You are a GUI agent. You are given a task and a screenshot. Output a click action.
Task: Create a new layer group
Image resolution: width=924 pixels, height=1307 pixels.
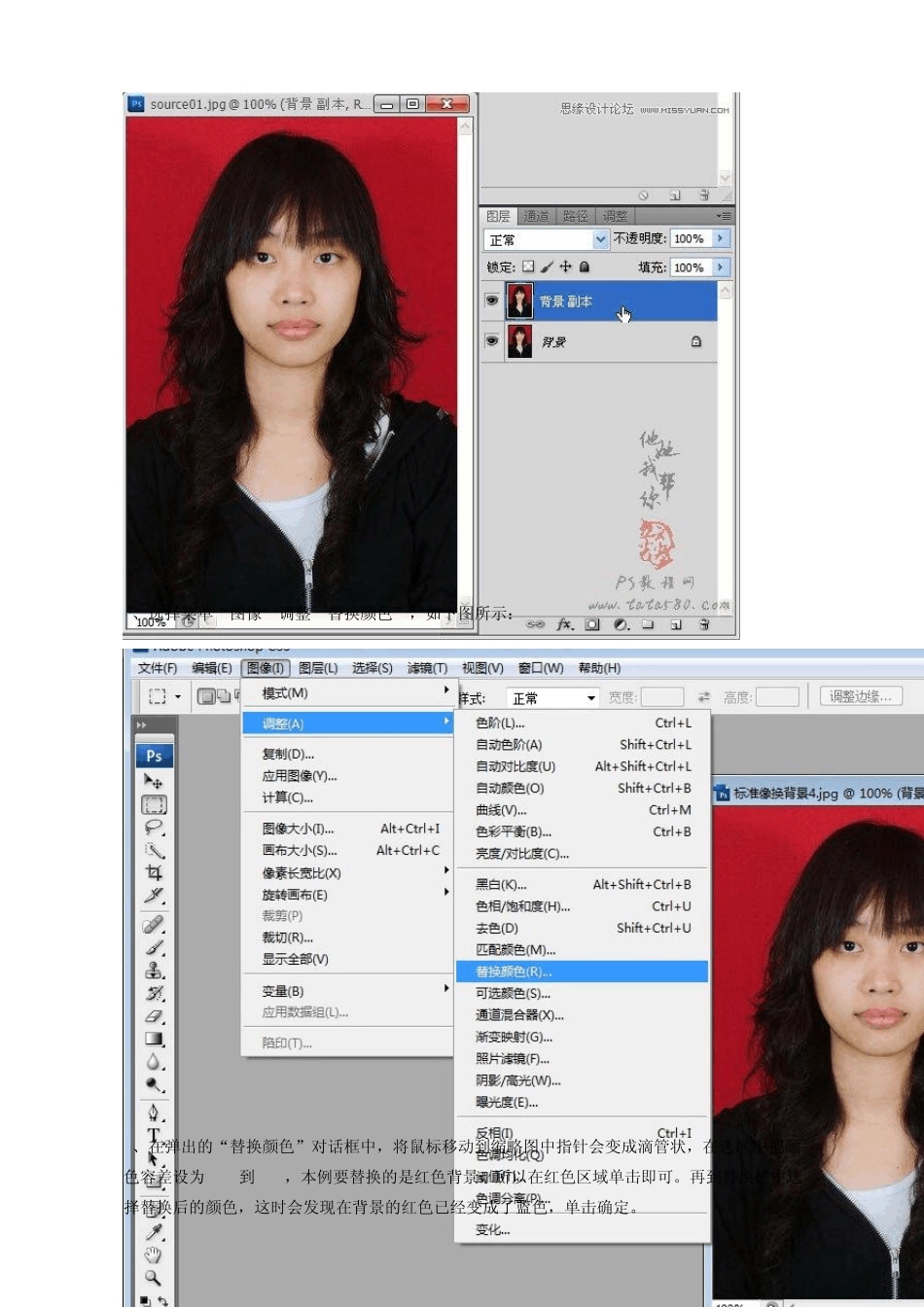tap(648, 624)
